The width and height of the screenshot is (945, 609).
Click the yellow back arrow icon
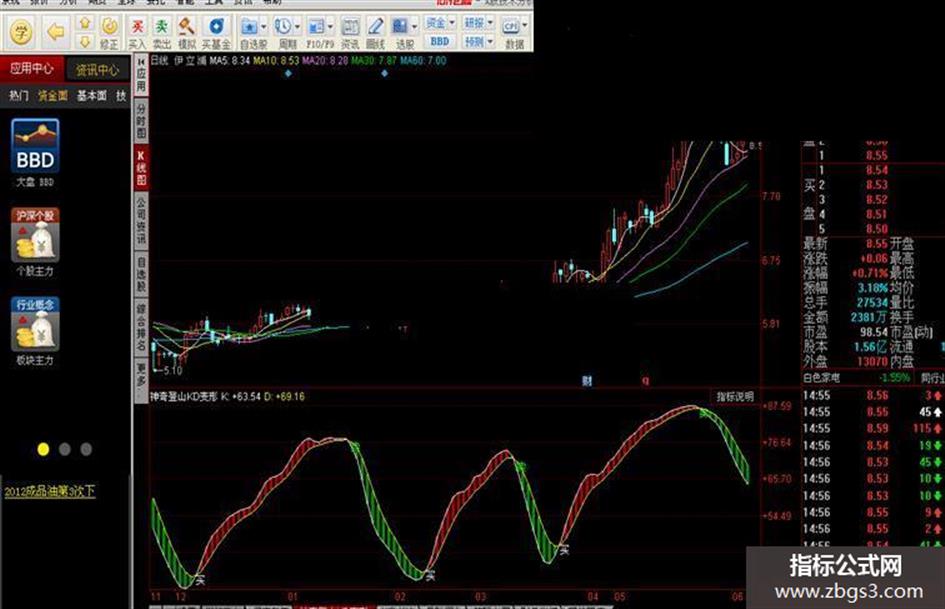[x=55, y=31]
